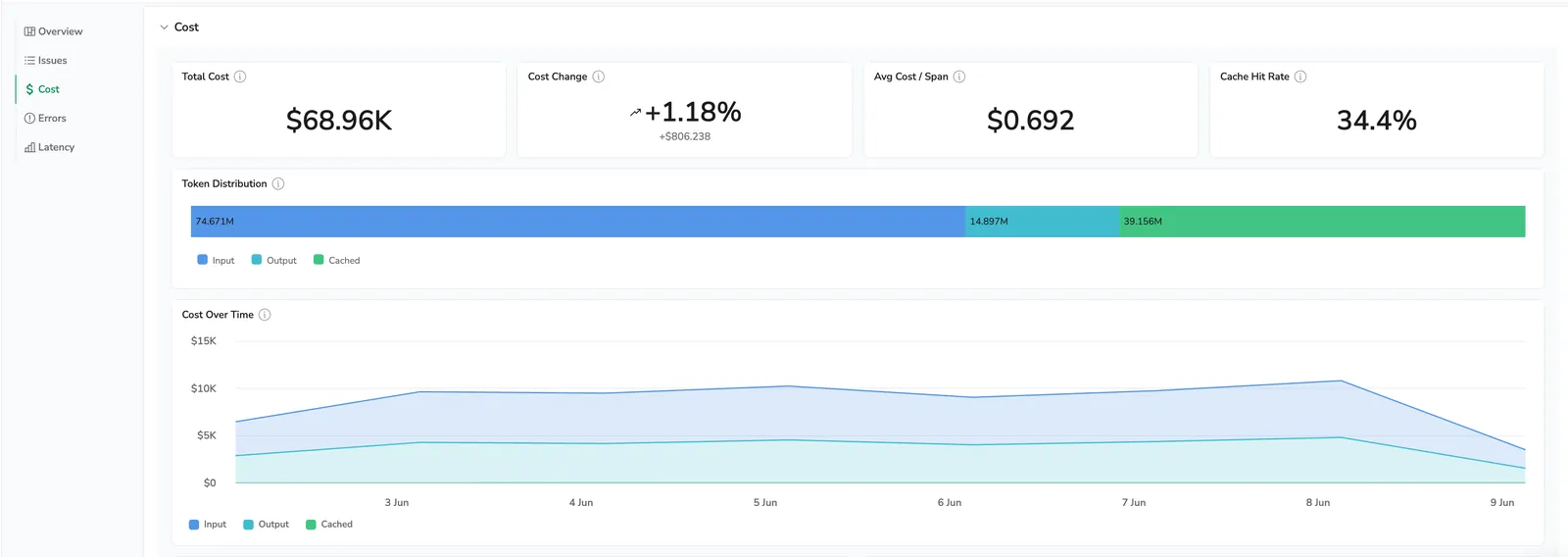
Task: Click the 39.156M cached tokens bar segment
Action: click(1323, 222)
